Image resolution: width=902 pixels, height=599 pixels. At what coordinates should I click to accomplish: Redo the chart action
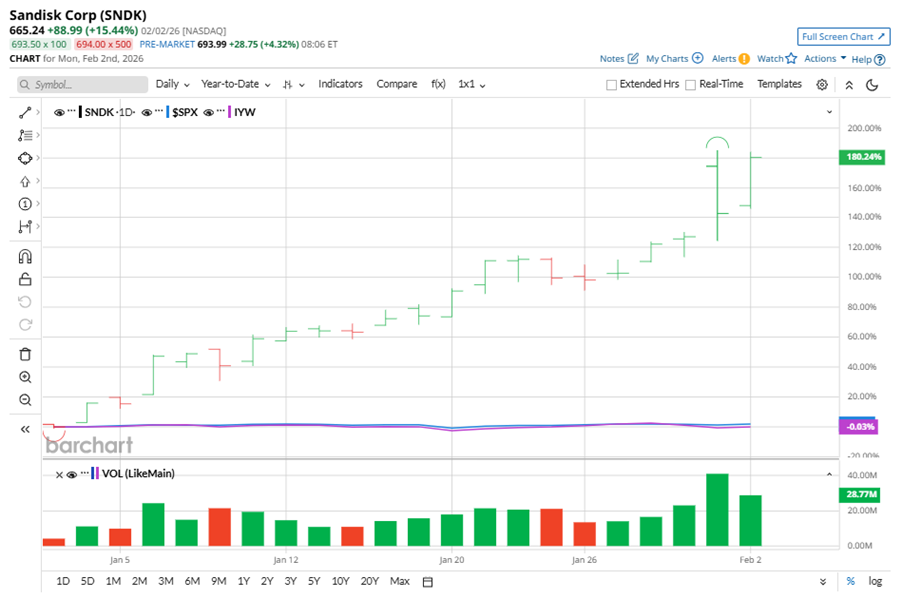click(x=25, y=325)
